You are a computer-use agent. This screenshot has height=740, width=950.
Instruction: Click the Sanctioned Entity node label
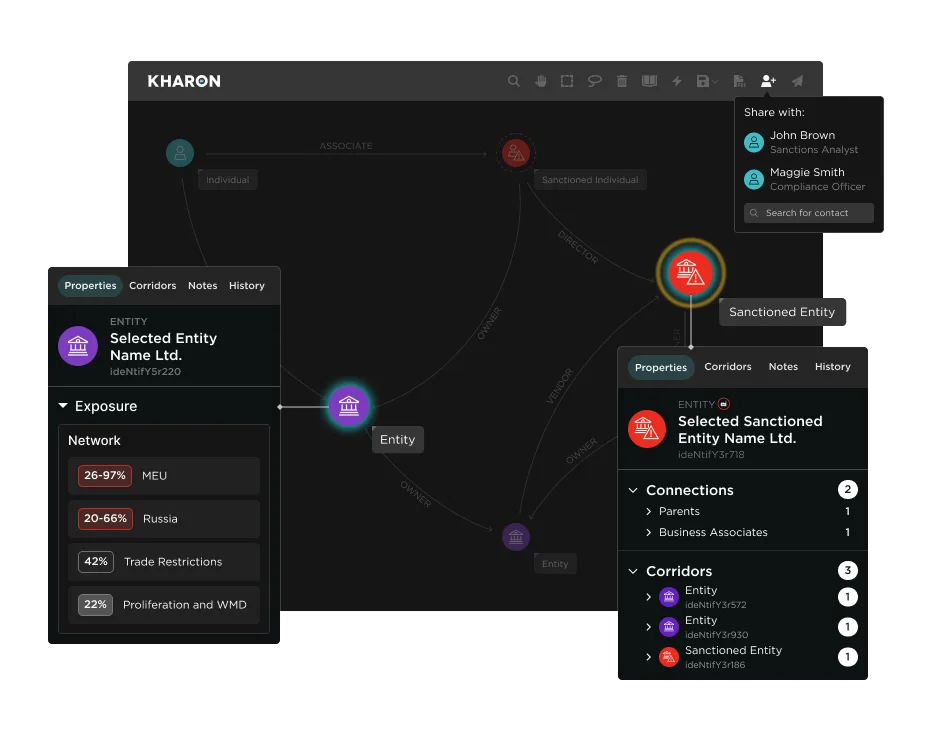782,312
